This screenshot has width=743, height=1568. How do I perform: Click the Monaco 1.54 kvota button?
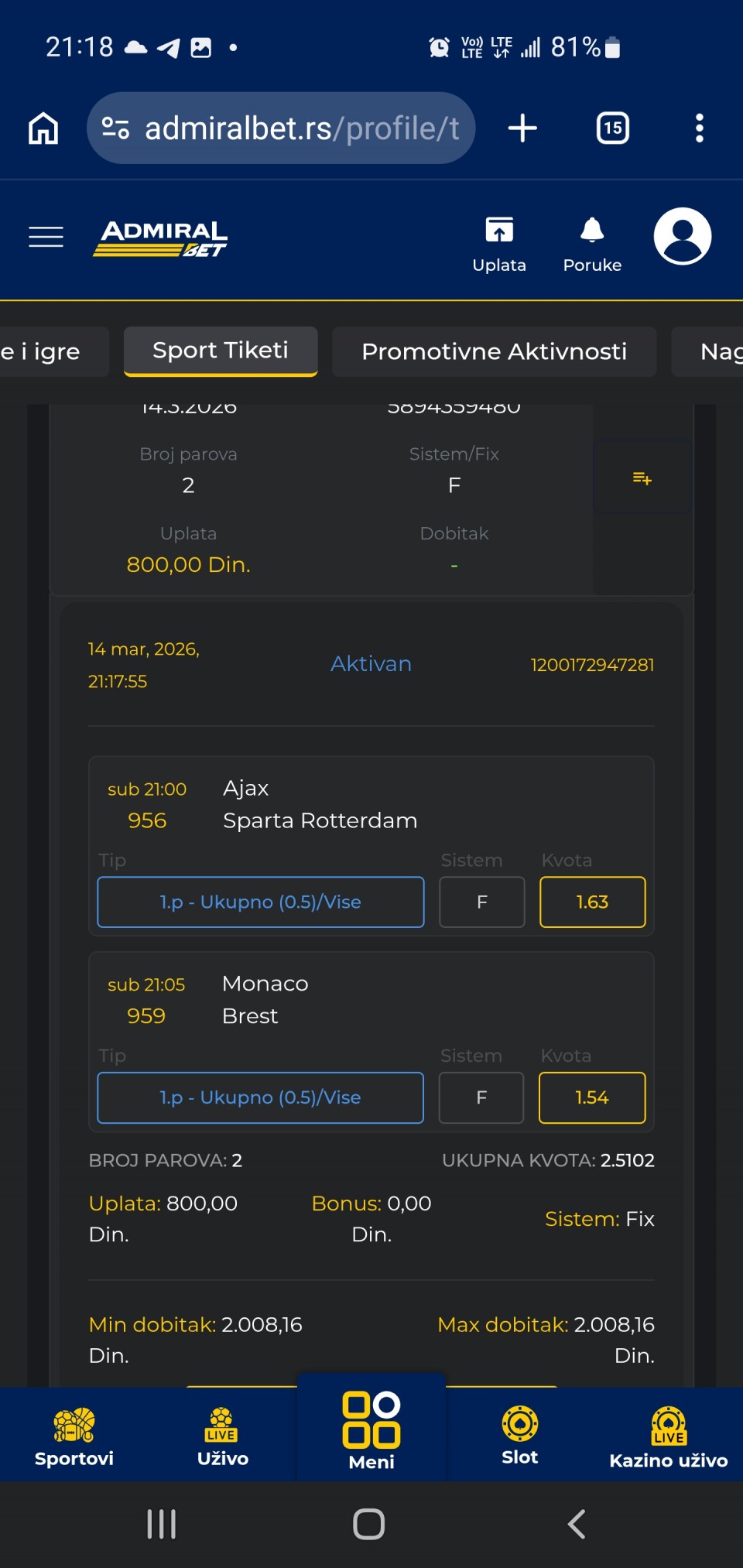[592, 1097]
